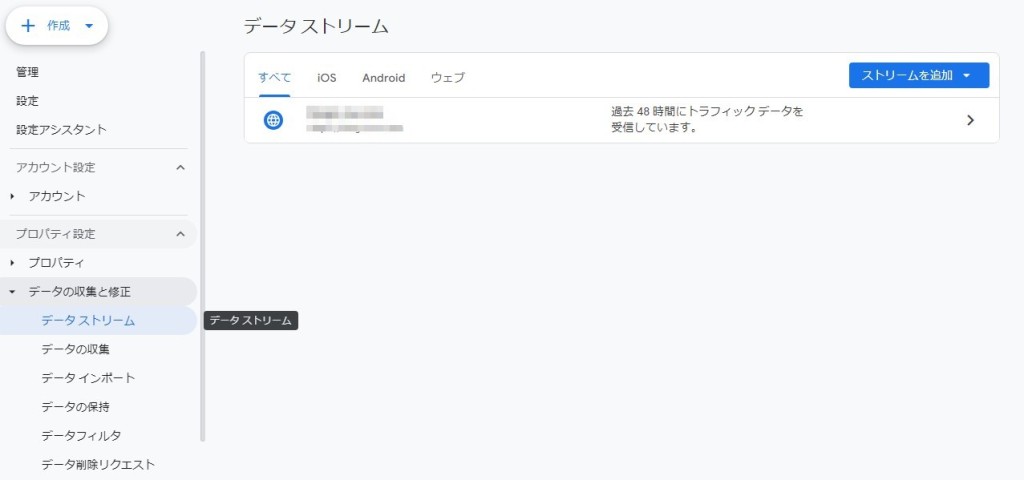The width and height of the screenshot is (1024, 480).
Task: Collapse the プロパティ設定 section
Action: pyautogui.click(x=180, y=234)
